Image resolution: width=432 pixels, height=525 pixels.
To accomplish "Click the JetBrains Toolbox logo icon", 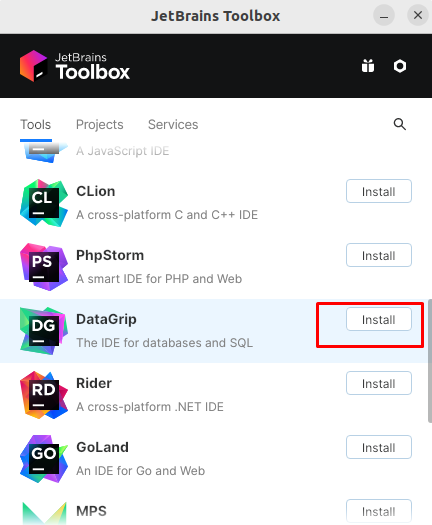I will (x=33, y=66).
